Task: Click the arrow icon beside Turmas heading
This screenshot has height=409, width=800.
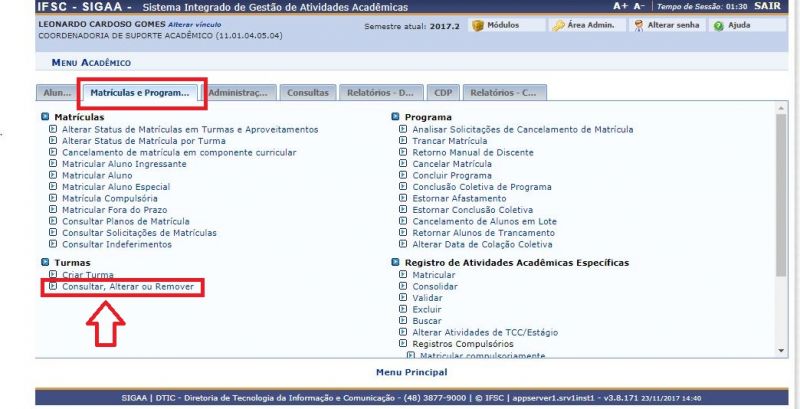Action: 46,262
